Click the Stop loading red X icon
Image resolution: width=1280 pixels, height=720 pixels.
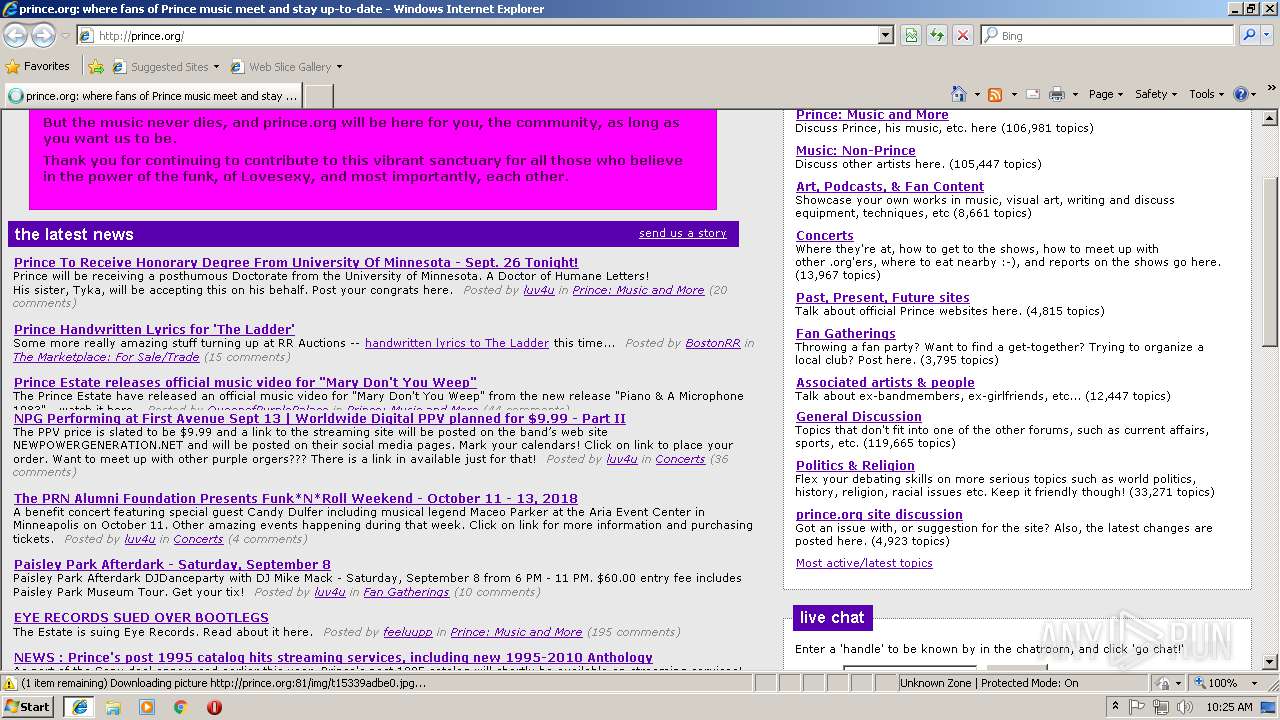(963, 35)
